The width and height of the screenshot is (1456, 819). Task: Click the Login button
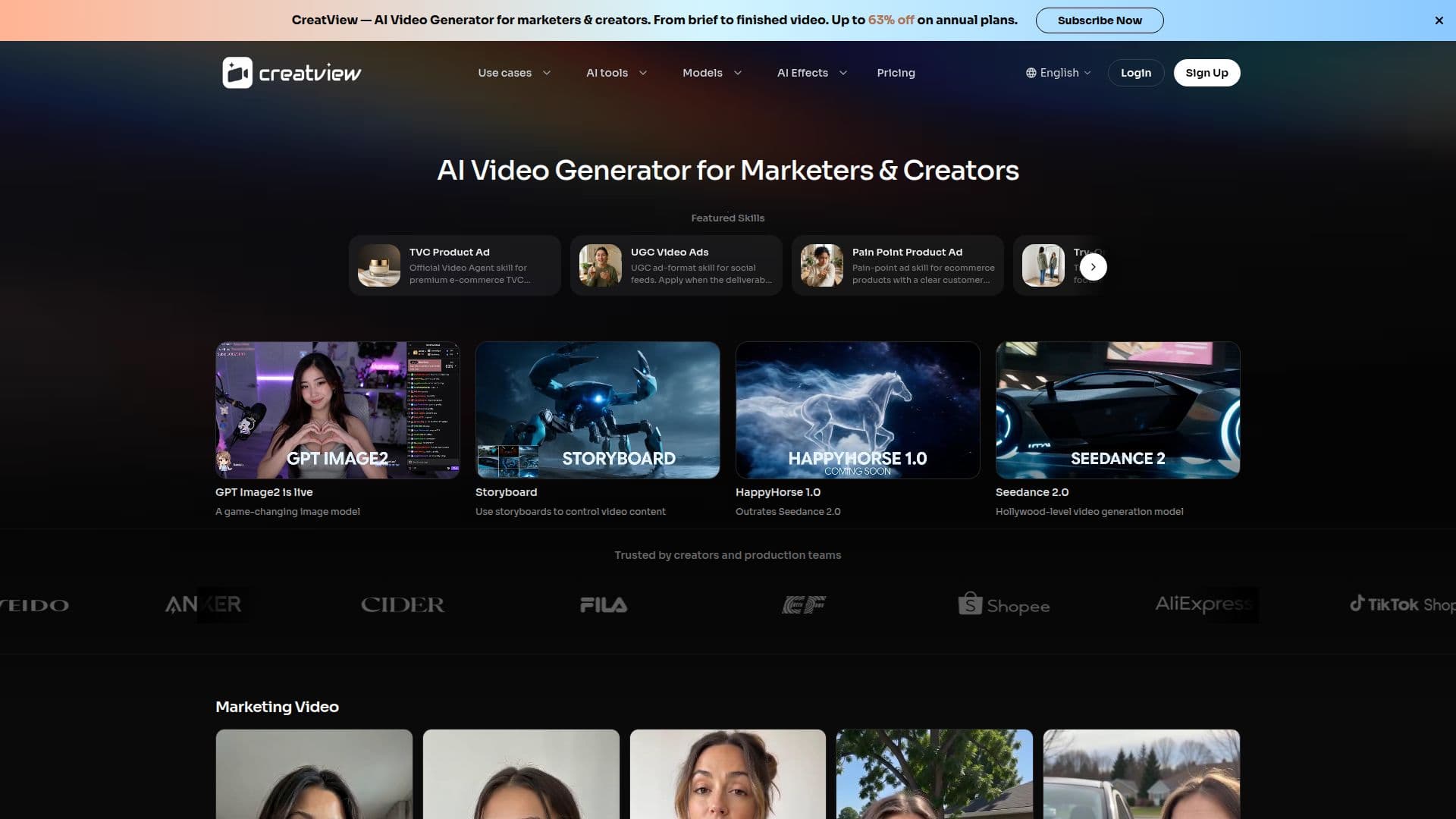tap(1135, 73)
